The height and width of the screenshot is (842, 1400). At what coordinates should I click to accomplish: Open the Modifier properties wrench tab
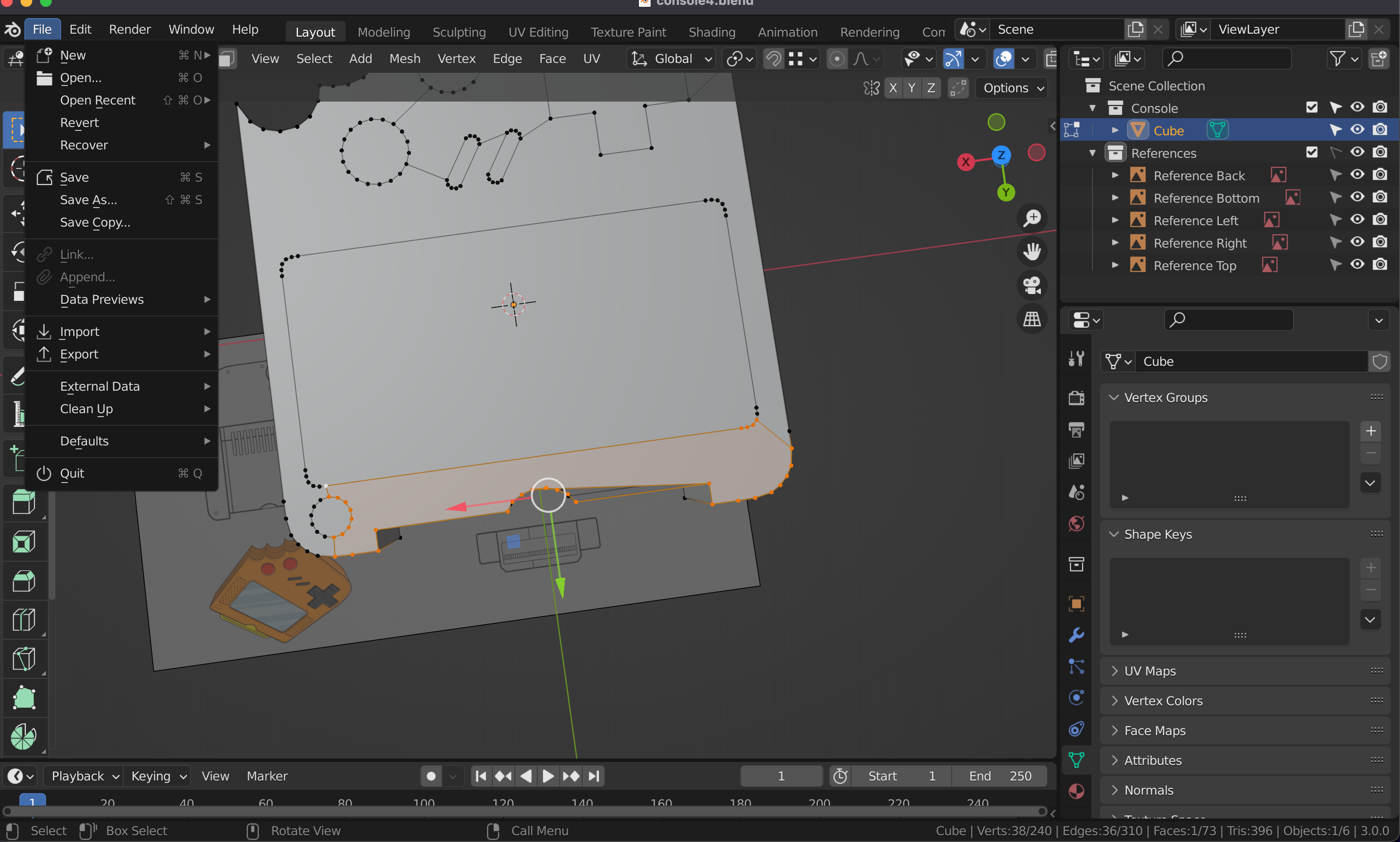coord(1076,634)
